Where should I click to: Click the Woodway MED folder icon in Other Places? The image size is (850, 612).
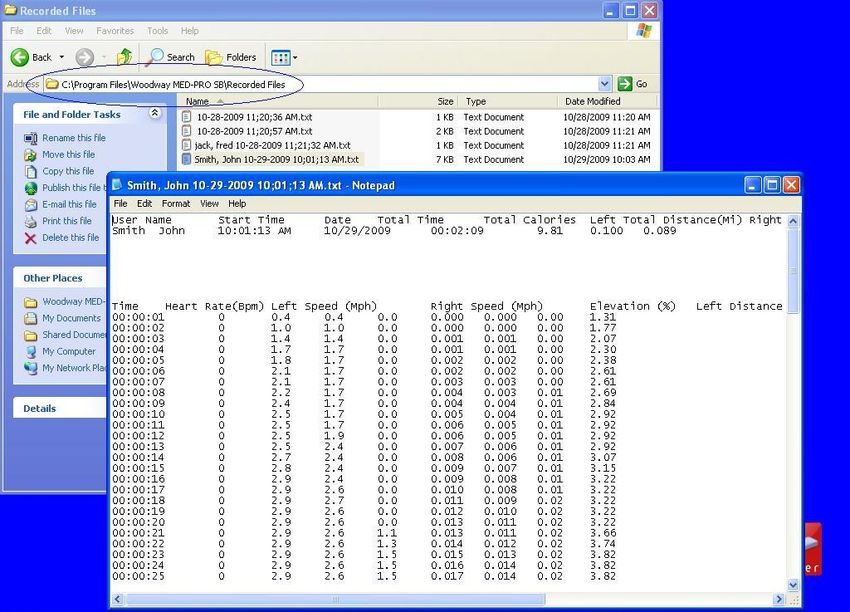30,302
